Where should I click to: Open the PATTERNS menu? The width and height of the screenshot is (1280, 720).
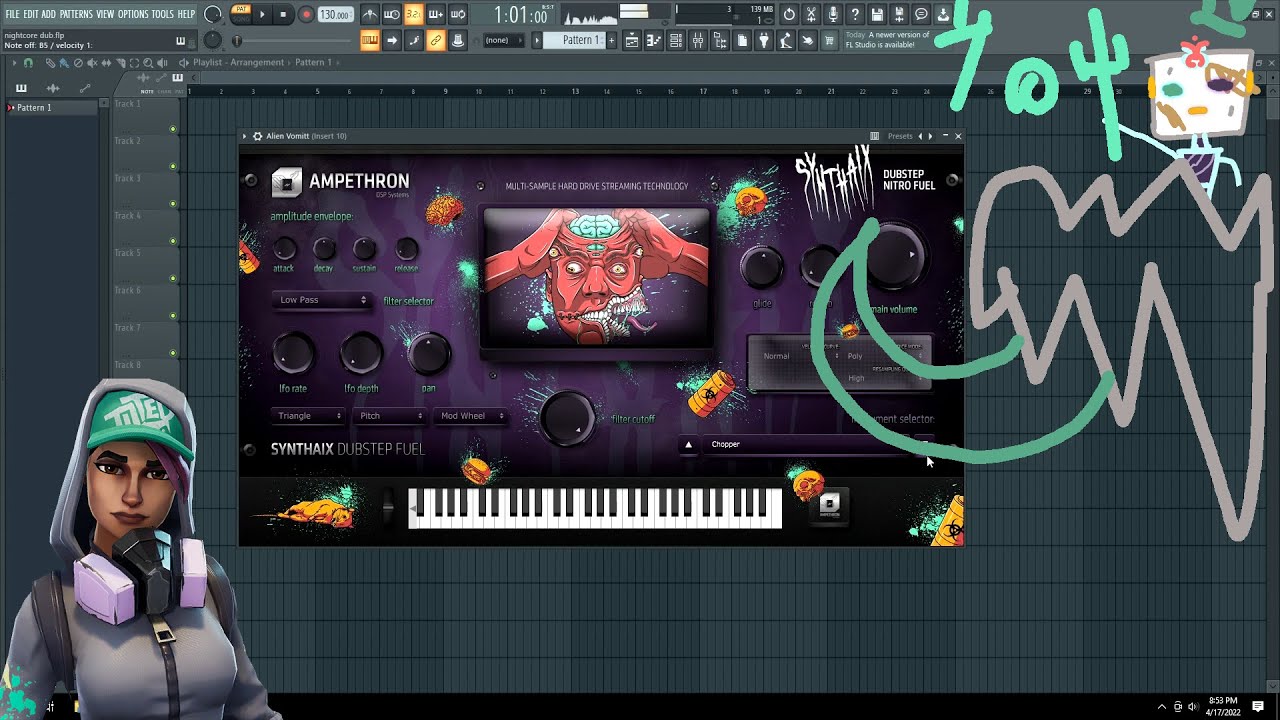(x=76, y=14)
